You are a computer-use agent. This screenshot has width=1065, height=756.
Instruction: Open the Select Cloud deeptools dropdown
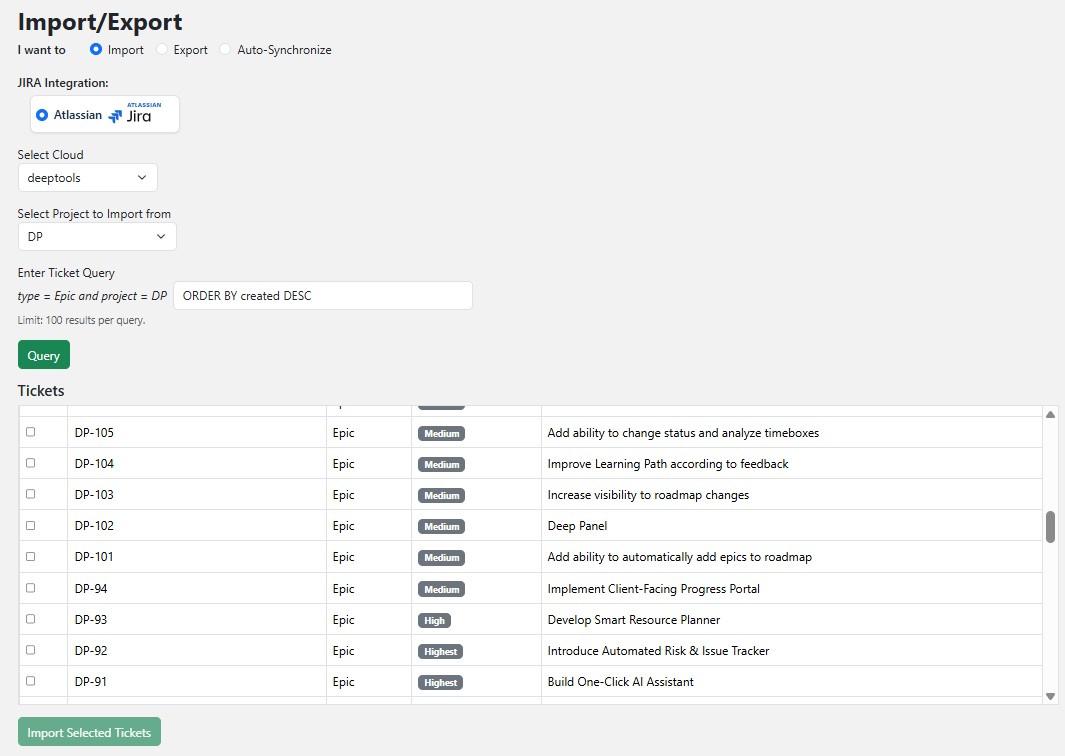coord(88,177)
